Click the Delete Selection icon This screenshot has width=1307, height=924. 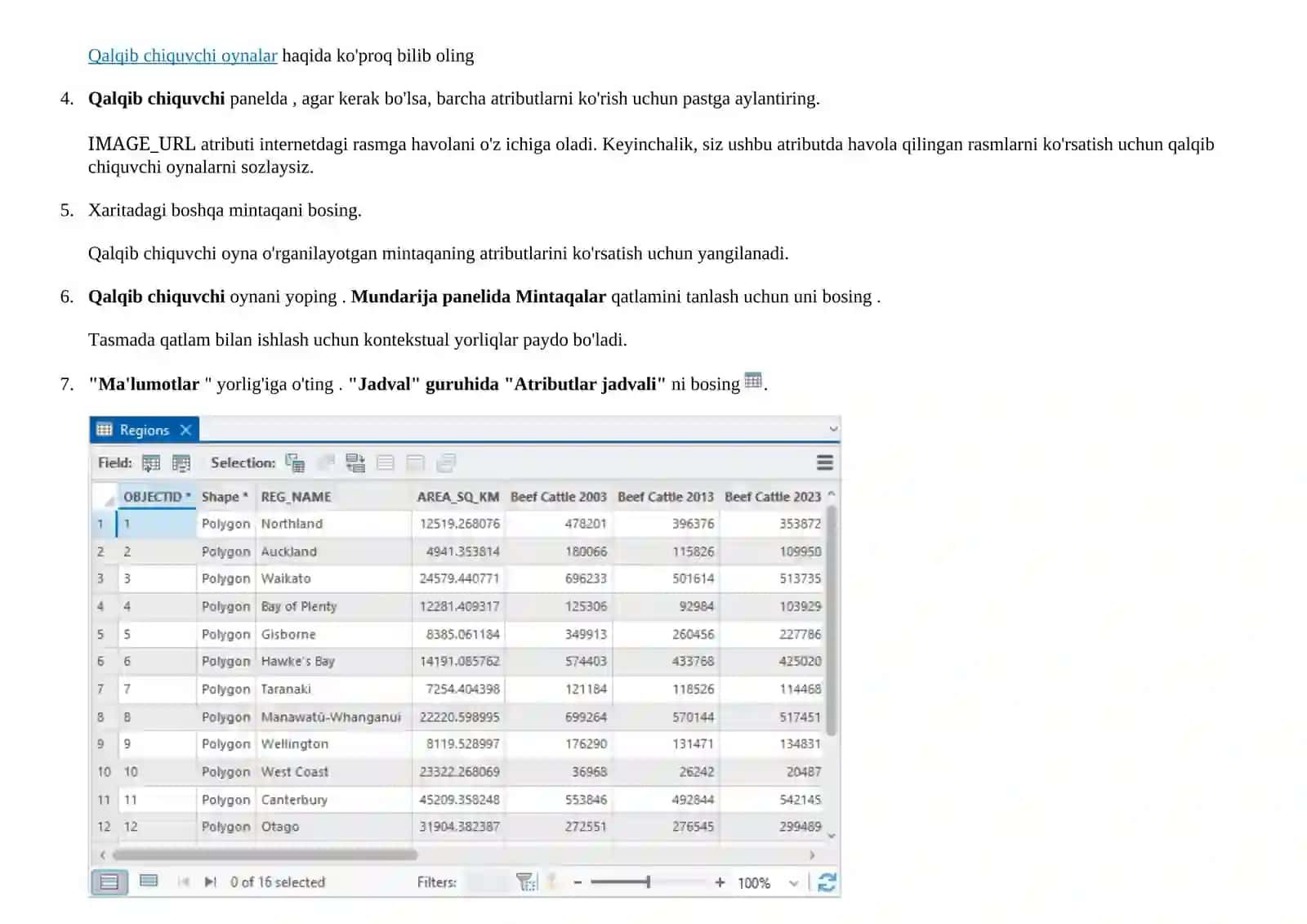[x=416, y=463]
